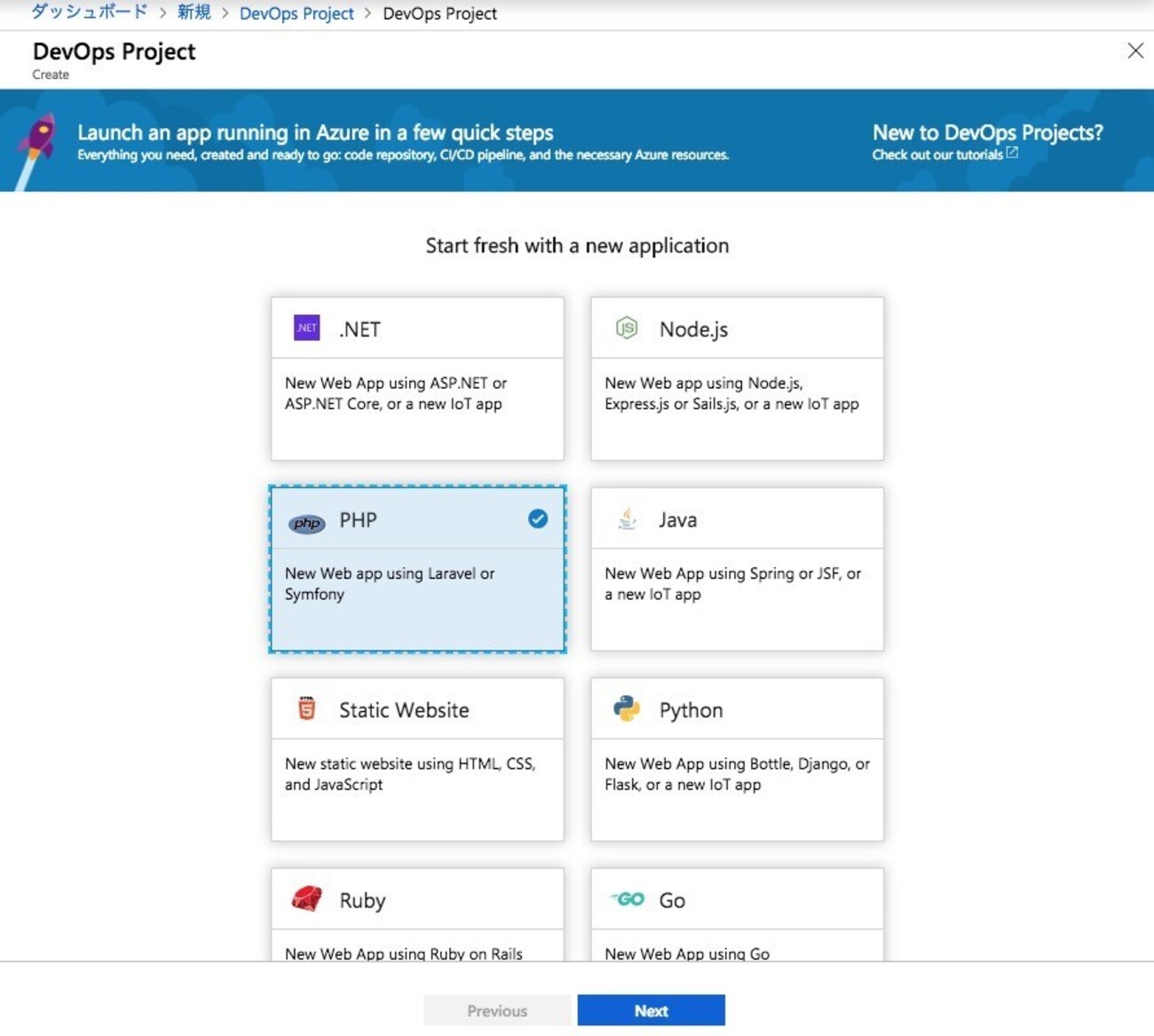The image size is (1154, 1036).
Task: Select the Python card title
Action: coord(691,710)
